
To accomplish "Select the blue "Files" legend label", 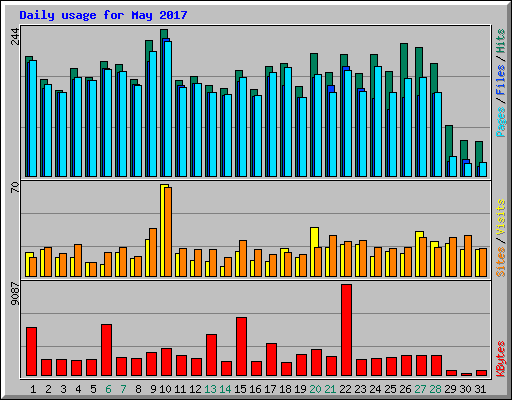I will [500, 80].
